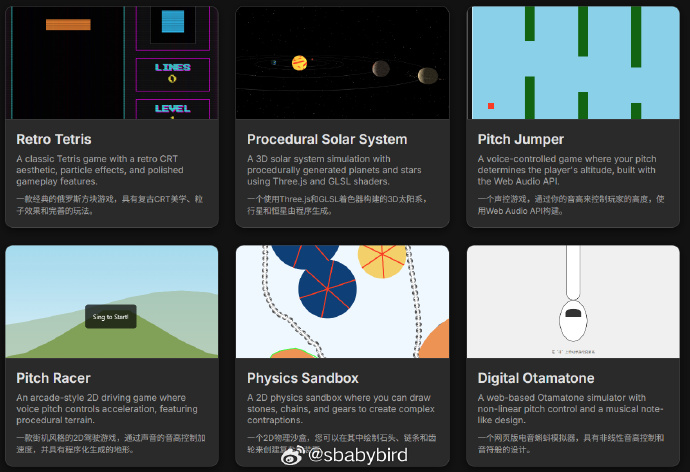Click the LINES counter panel in Tetris
Screen dimensions: 690x472
click(x=172, y=73)
